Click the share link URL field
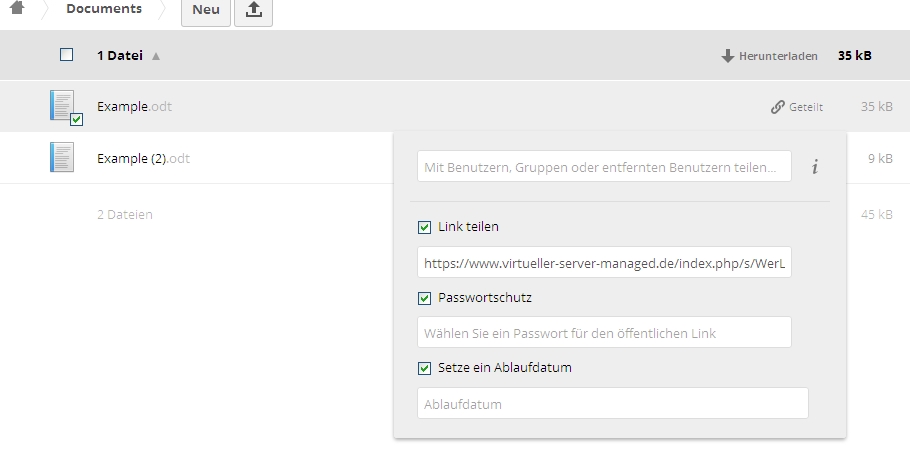The image size is (910, 461). click(604, 262)
